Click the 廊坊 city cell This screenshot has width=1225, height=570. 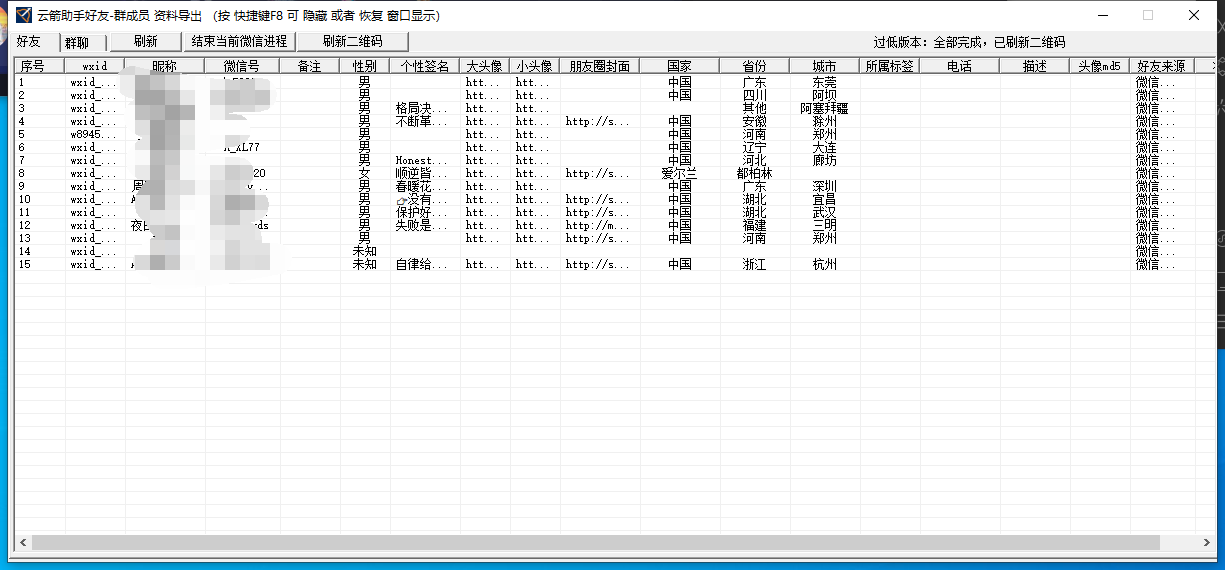tap(824, 160)
